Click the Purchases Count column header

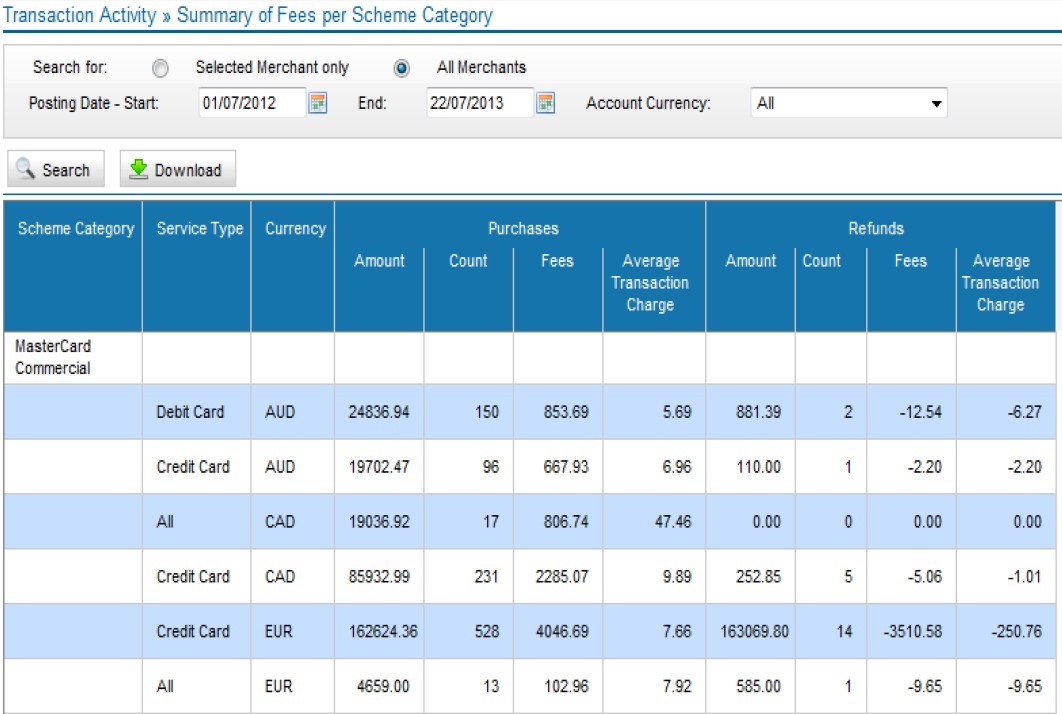(x=468, y=261)
